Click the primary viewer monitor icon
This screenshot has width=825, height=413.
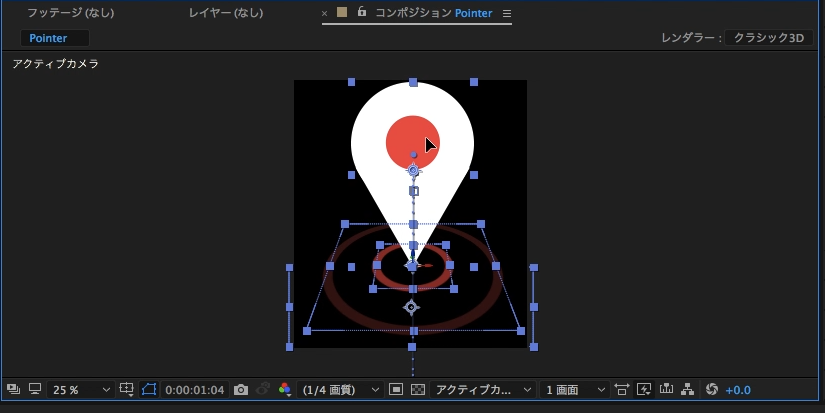[35, 389]
